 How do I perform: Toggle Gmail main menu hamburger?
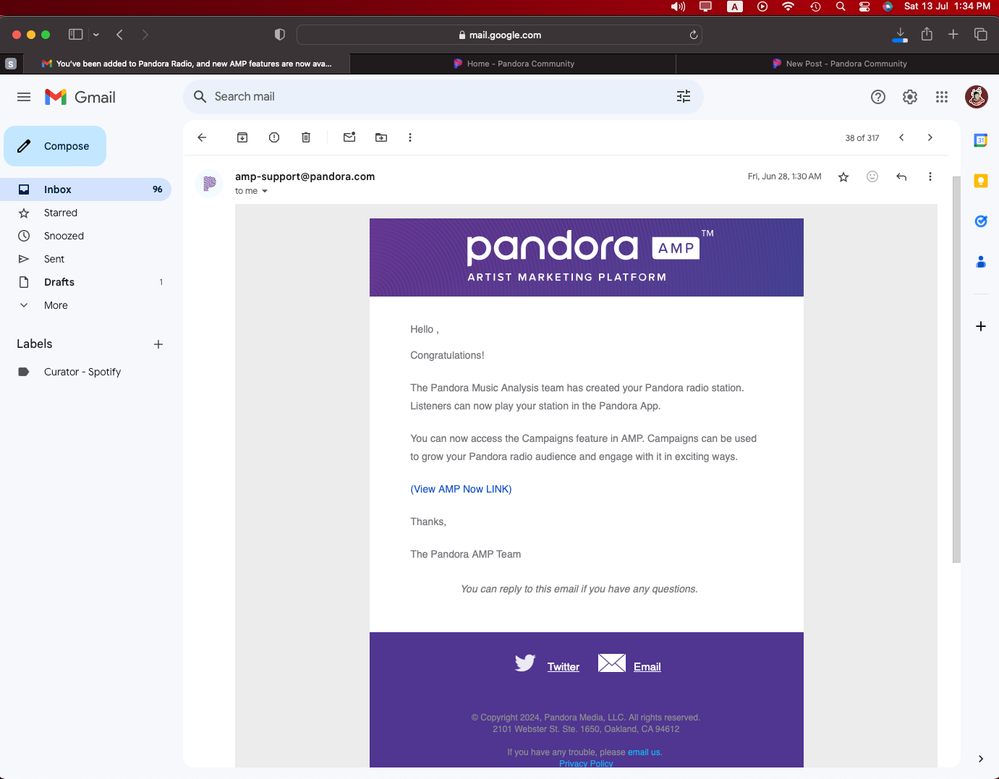(24, 97)
